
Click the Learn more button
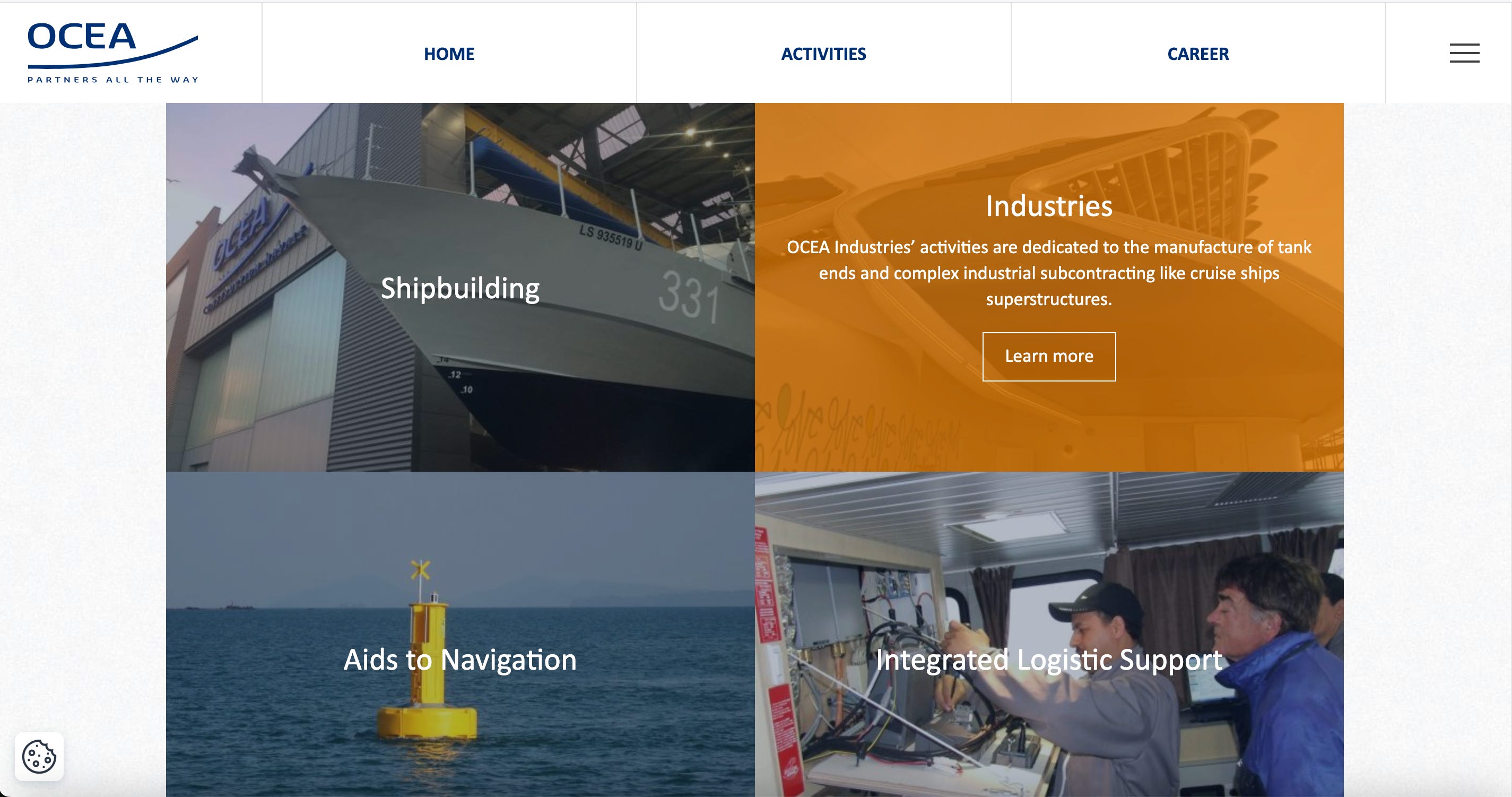coord(1049,356)
